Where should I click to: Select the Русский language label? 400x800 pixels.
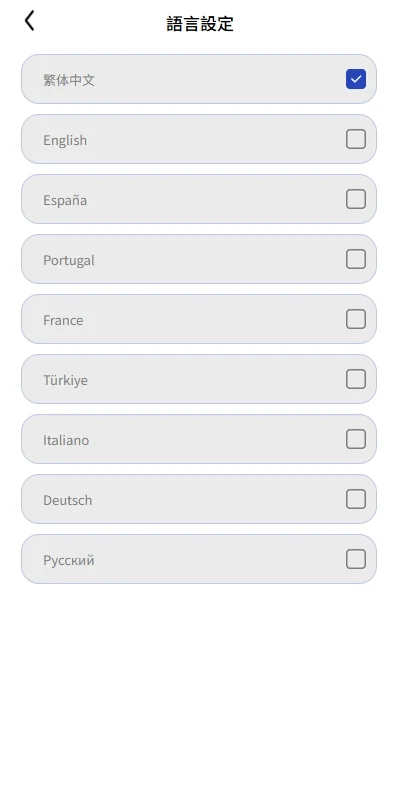(69, 560)
